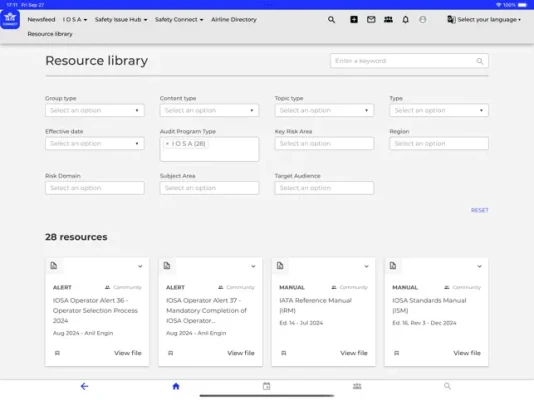Screen dimensions: 534x400
Task: Open the Content type dropdown
Action: tap(209, 110)
